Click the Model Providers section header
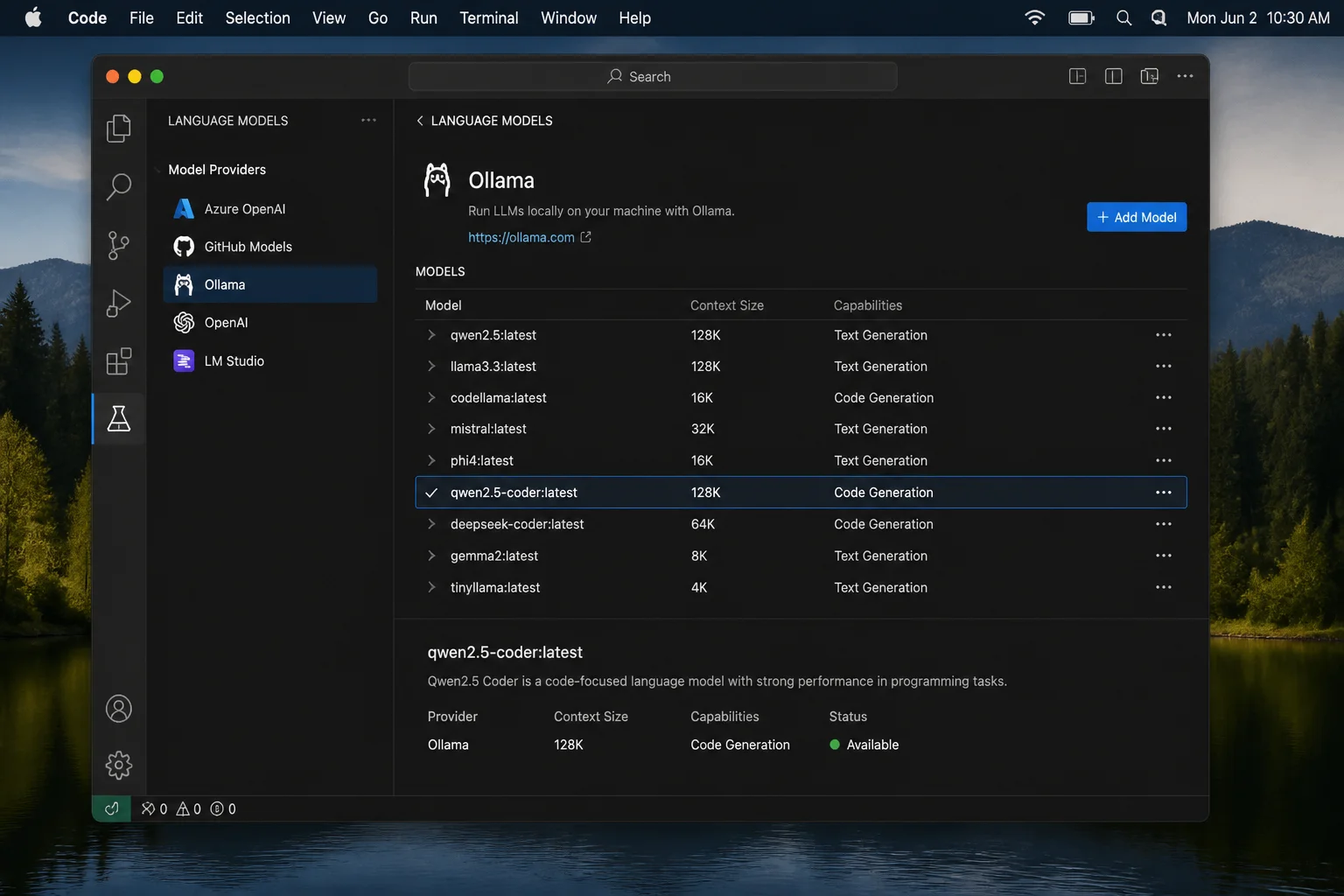 point(217,170)
